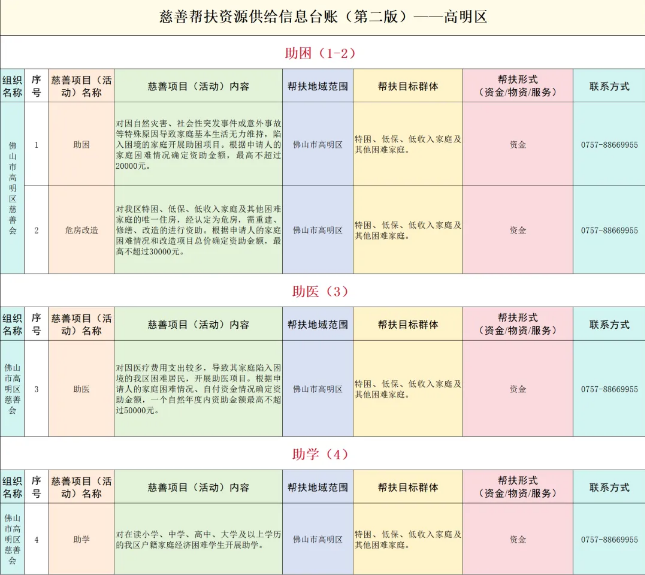Click 联系方式 header in the 助医 table
The image size is (645, 575).
[609, 324]
